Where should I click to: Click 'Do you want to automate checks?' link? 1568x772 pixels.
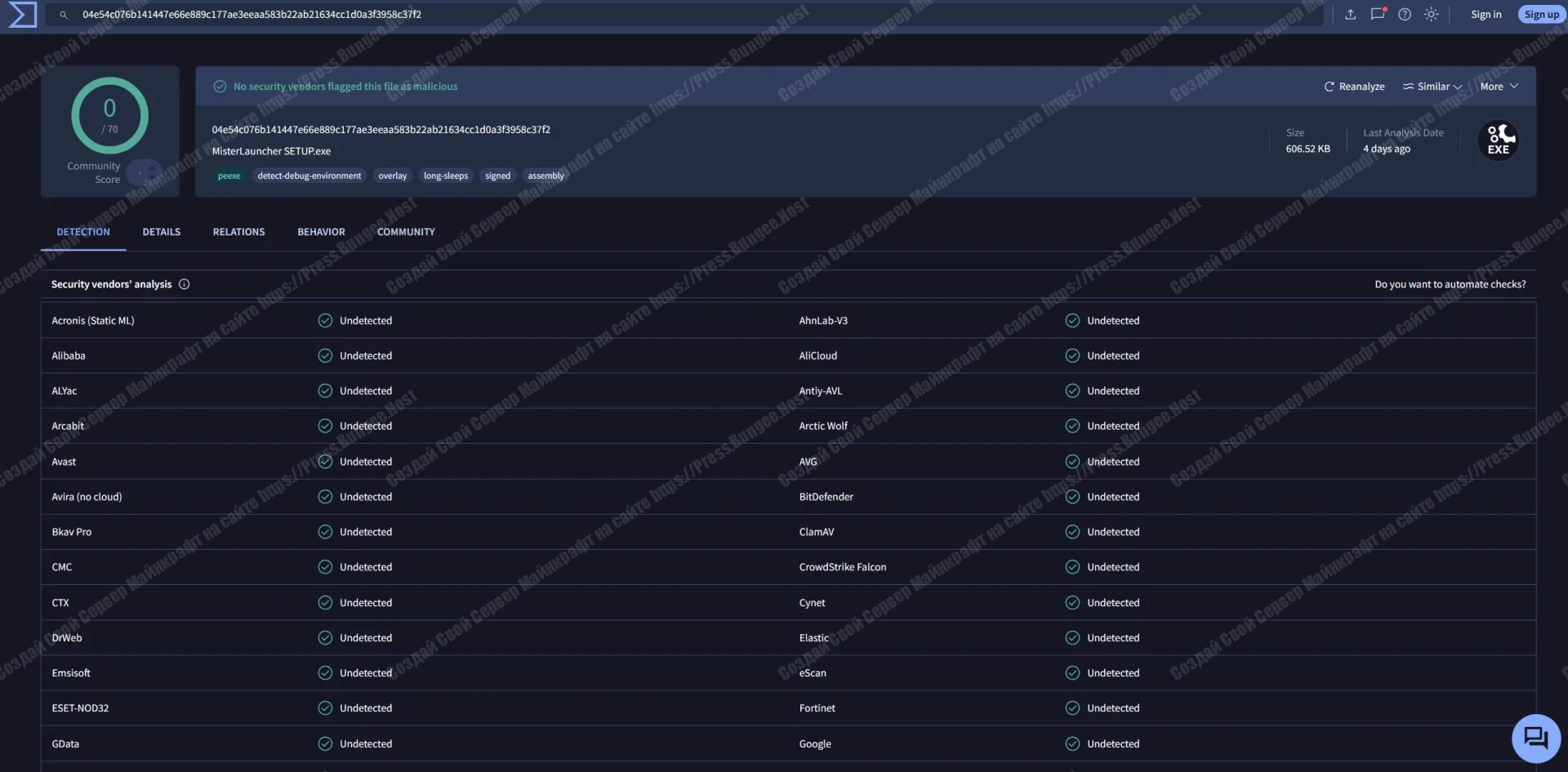[1450, 284]
